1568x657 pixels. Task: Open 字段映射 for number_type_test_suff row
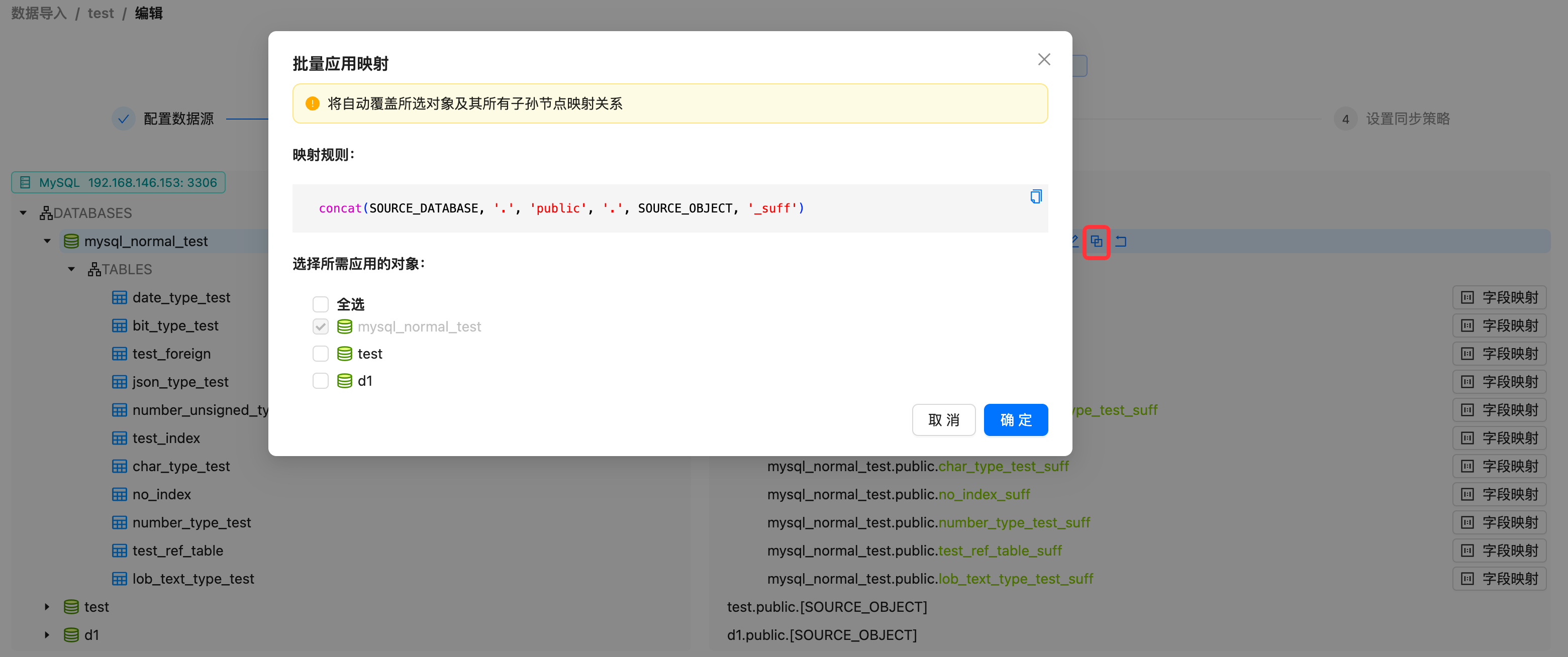(x=1499, y=522)
